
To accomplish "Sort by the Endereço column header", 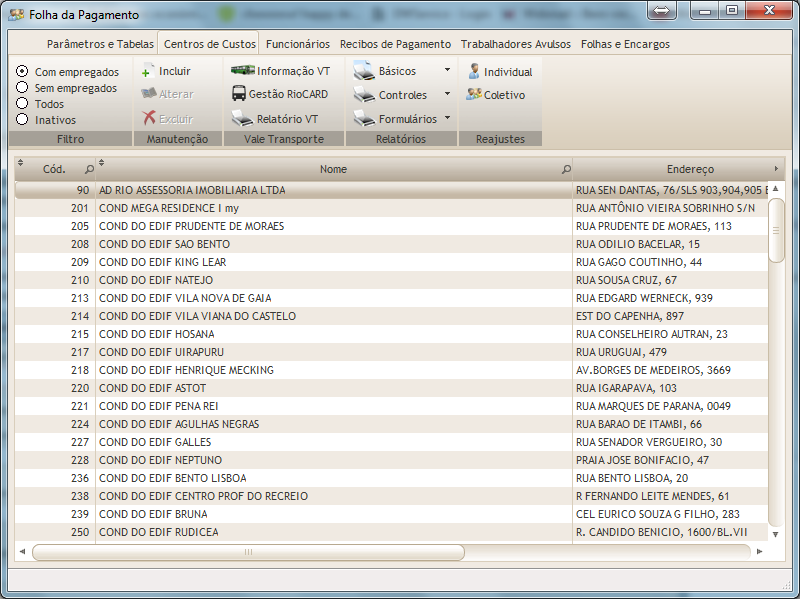I will 690,169.
